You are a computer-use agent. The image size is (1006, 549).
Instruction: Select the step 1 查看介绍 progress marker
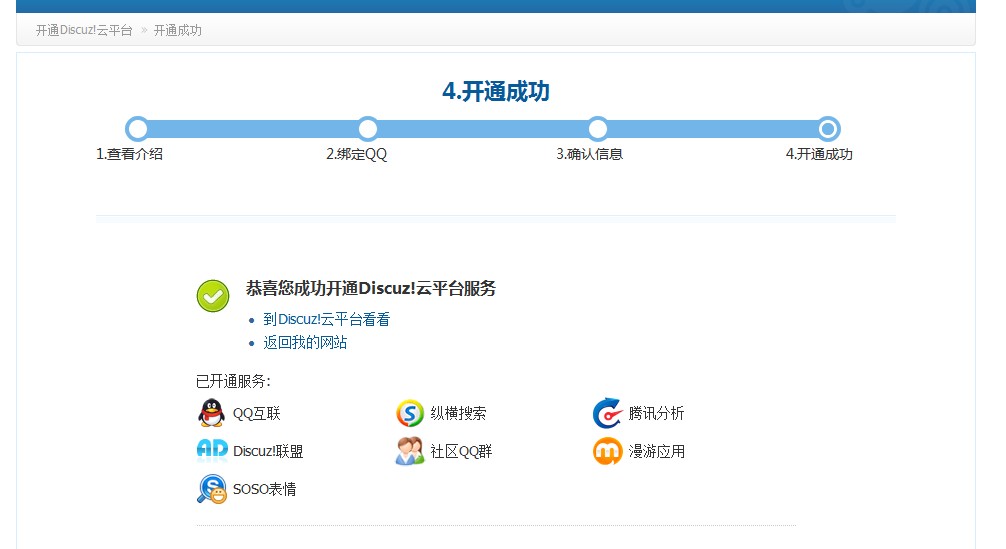tap(137, 129)
